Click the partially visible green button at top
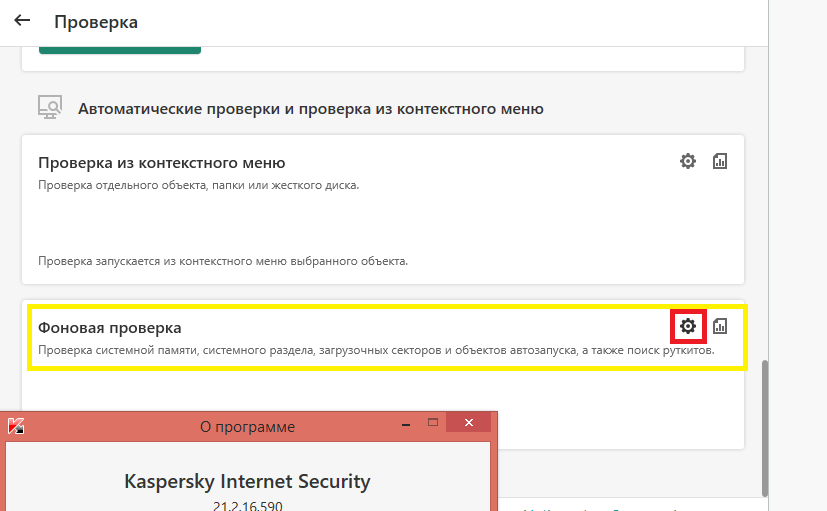This screenshot has height=511, width=827. [120, 48]
